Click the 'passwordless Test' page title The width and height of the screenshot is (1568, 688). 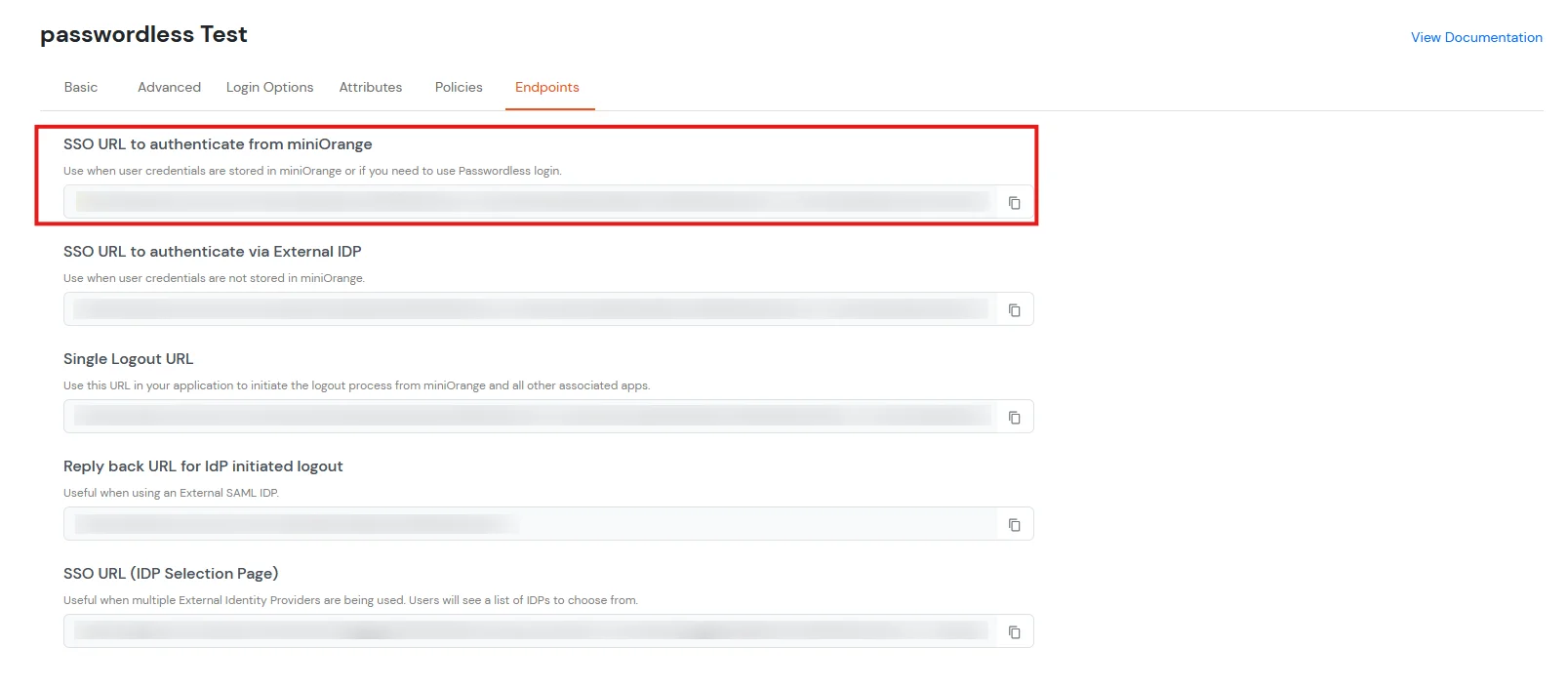(143, 35)
